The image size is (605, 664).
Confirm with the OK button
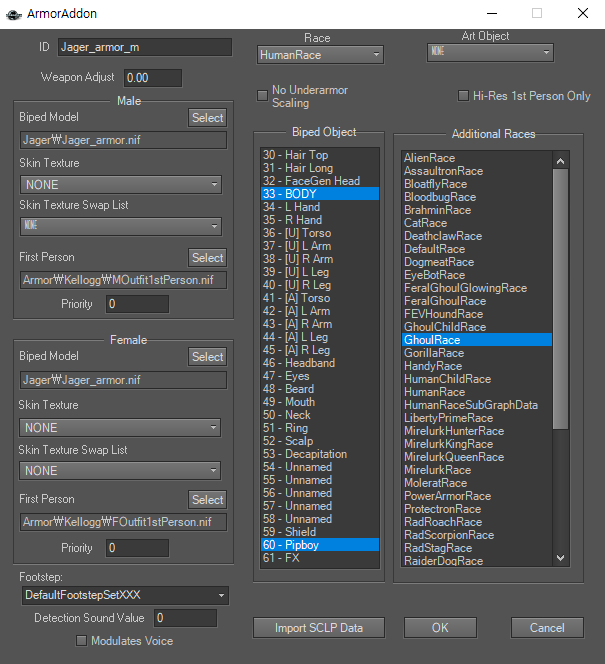tap(440, 628)
